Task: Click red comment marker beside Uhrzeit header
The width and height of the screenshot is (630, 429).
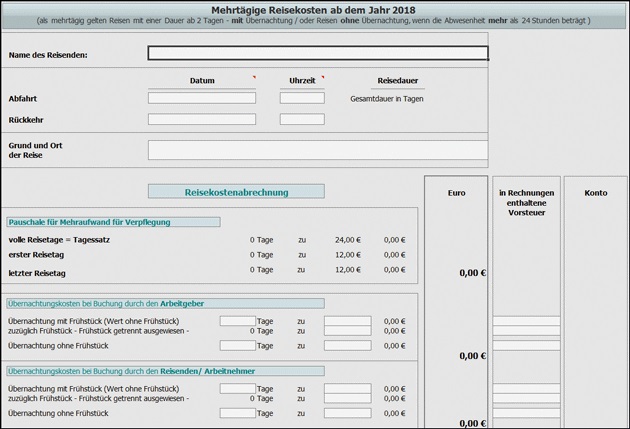Action: click(x=322, y=77)
